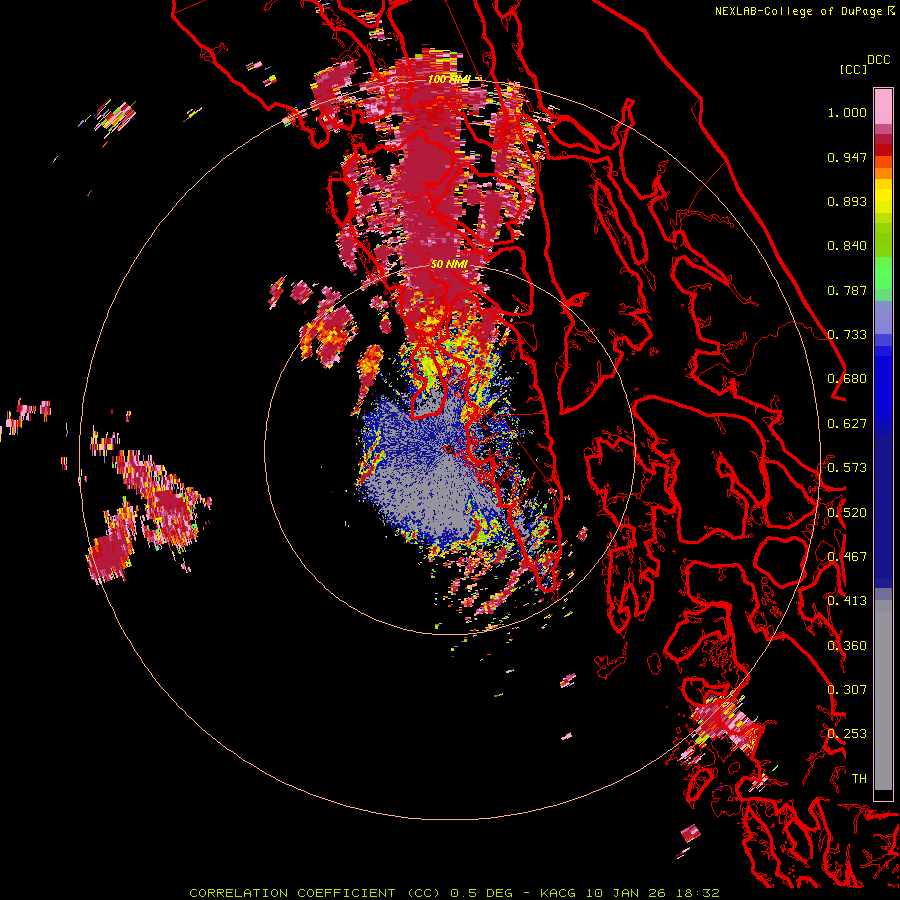Image resolution: width=900 pixels, height=900 pixels.
Task: Select the 0.253 legend value
Action: click(x=847, y=734)
